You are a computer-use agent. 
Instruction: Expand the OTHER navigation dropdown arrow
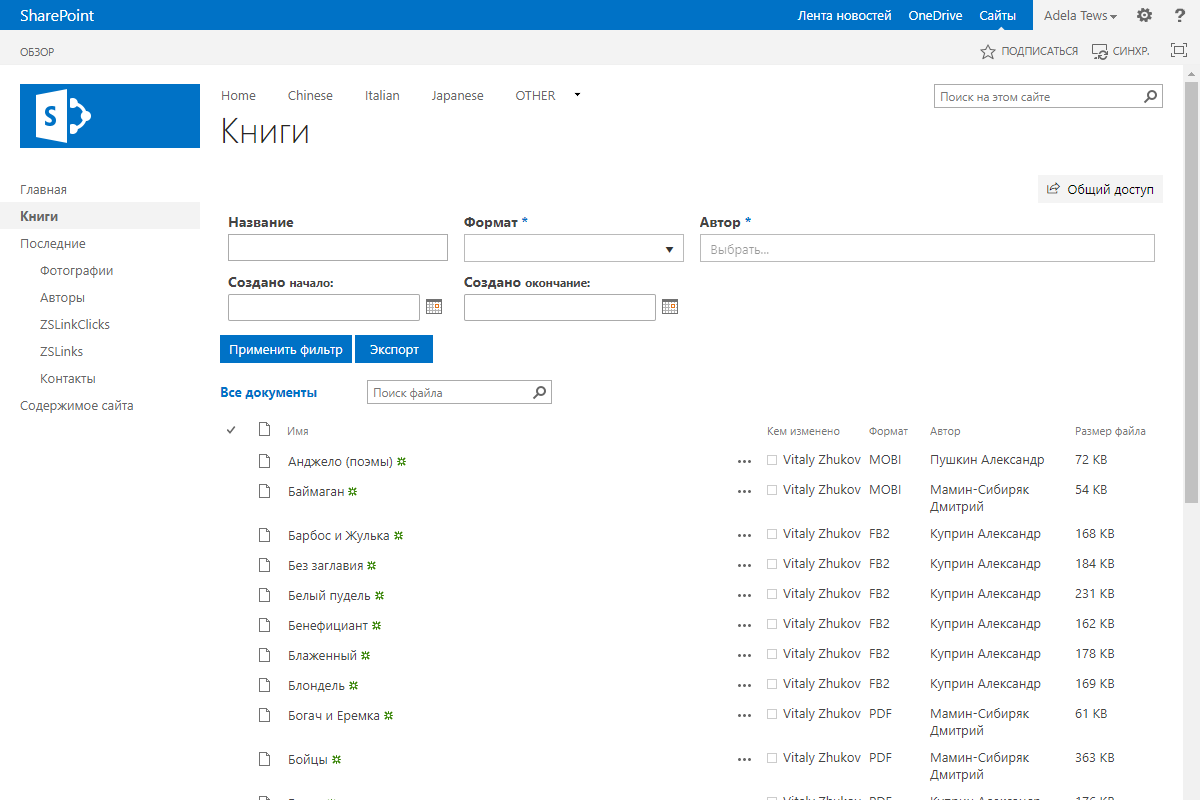click(x=577, y=95)
